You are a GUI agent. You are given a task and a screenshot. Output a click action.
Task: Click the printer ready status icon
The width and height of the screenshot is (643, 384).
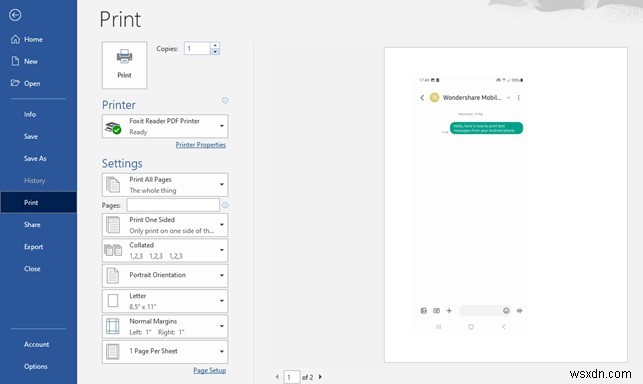(x=113, y=127)
